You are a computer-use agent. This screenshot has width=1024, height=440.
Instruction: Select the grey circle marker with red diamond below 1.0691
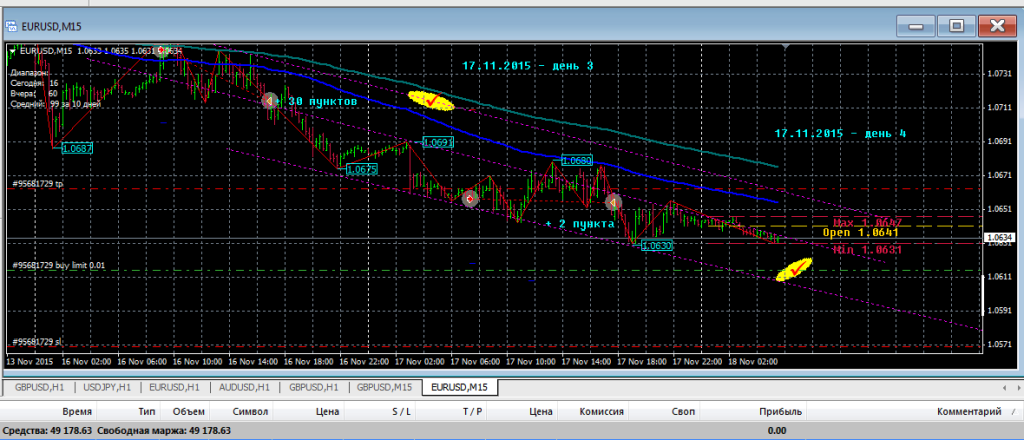(x=470, y=198)
